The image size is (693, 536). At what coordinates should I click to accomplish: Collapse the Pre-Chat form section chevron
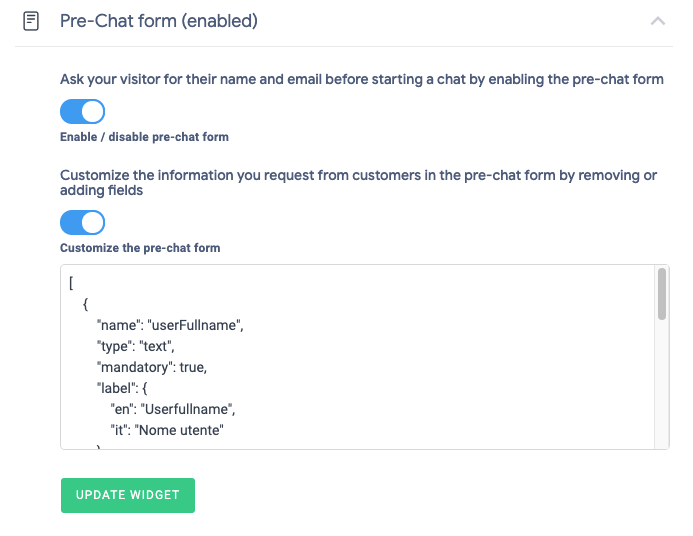[657, 20]
